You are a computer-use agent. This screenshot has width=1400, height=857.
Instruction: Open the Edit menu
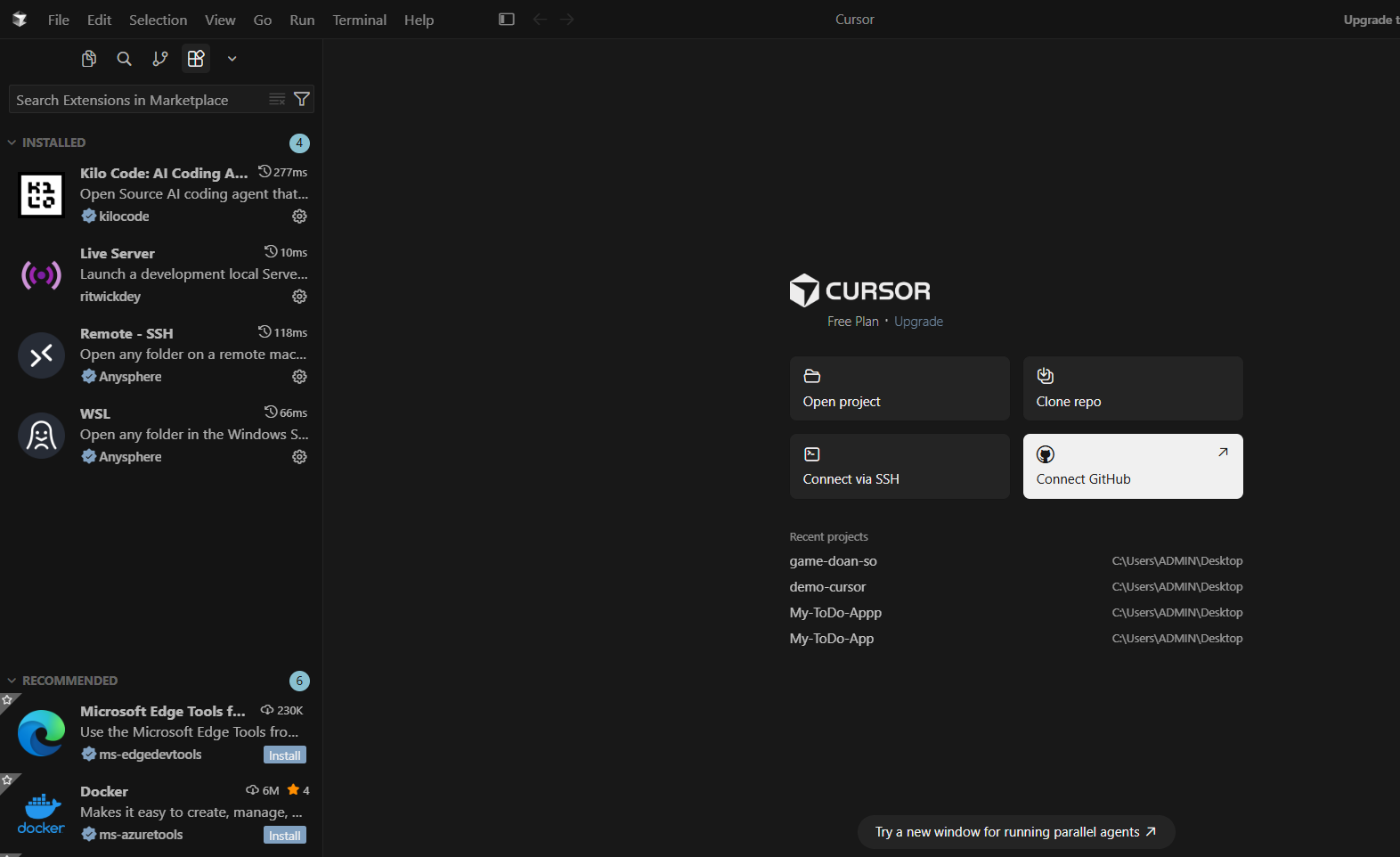coord(99,20)
